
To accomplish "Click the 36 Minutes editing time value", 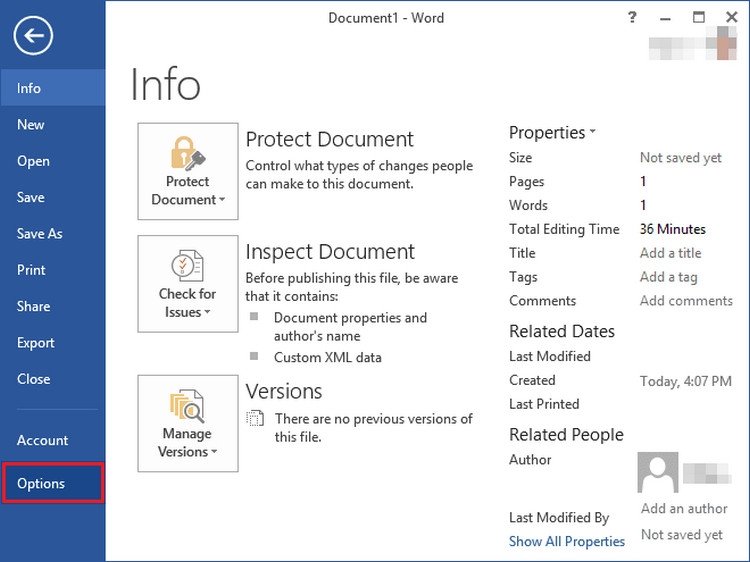I will (673, 229).
